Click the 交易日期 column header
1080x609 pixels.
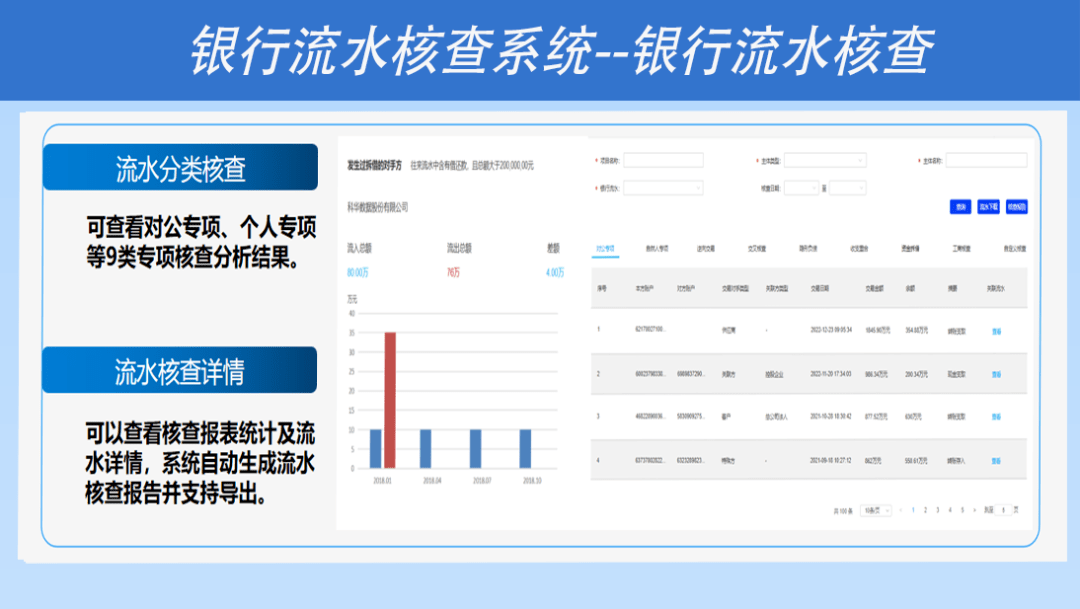pyautogui.click(x=820, y=289)
